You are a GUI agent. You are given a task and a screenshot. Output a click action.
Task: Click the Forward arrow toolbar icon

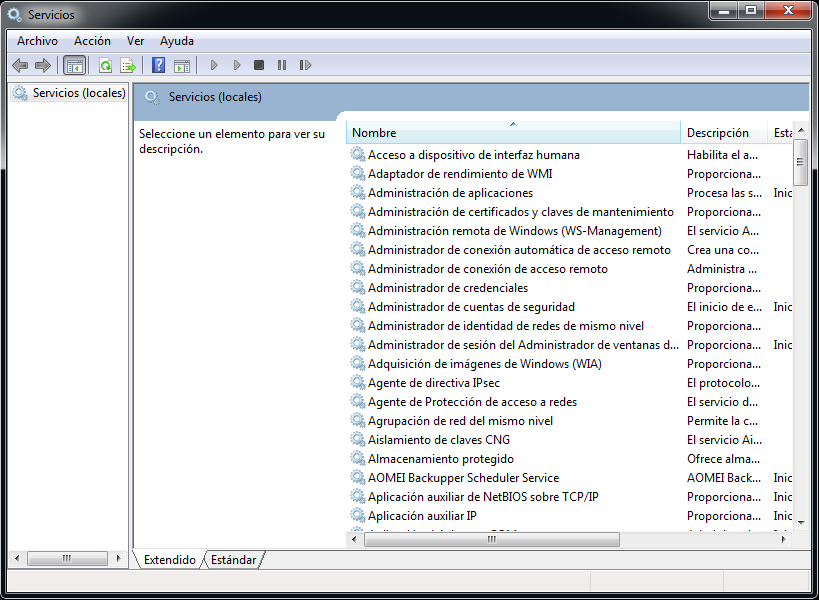point(43,65)
